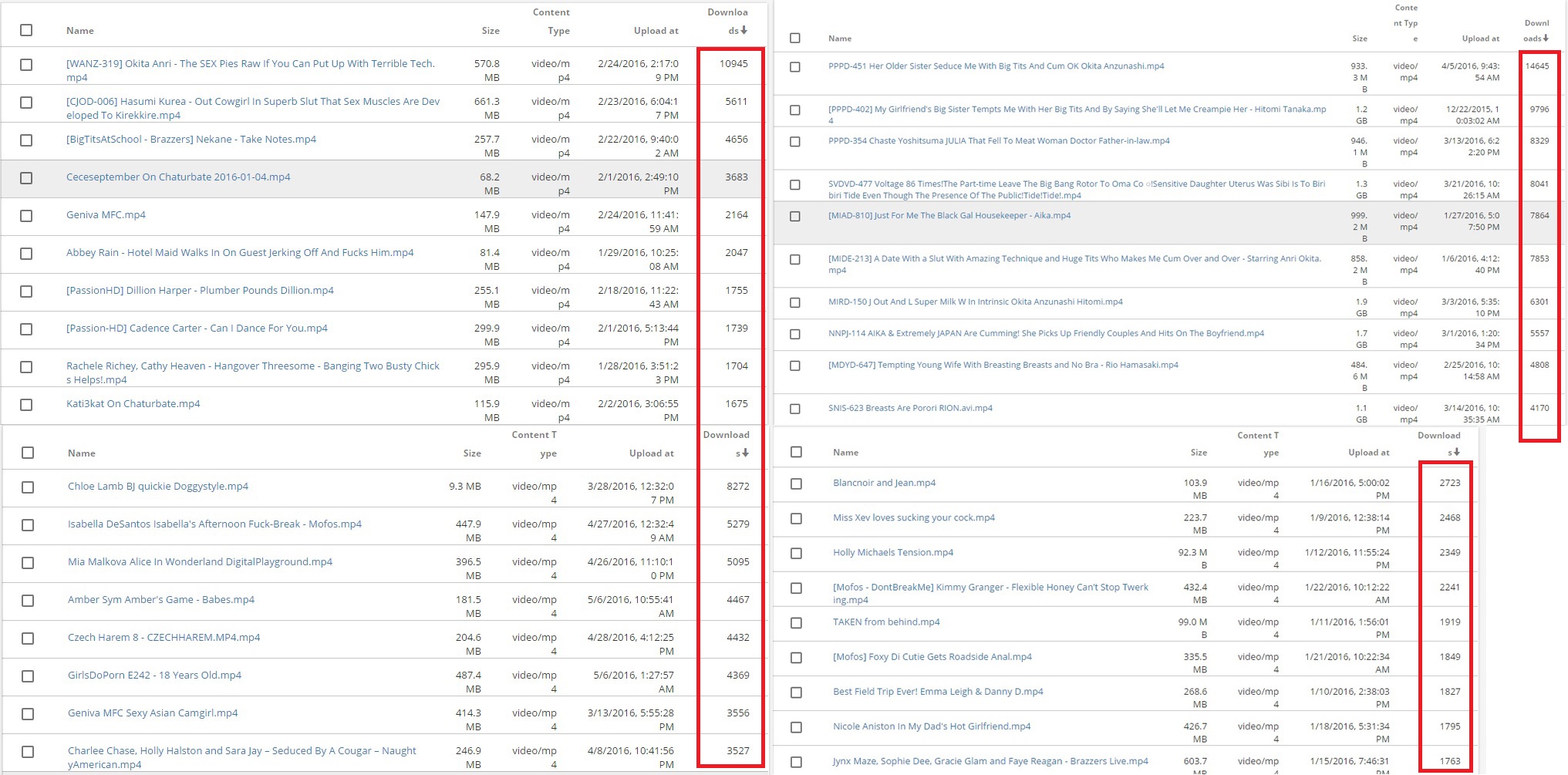Click the Content Type header above the Chloe Lamb row
The height and width of the screenshot is (775, 1568).
(x=534, y=444)
